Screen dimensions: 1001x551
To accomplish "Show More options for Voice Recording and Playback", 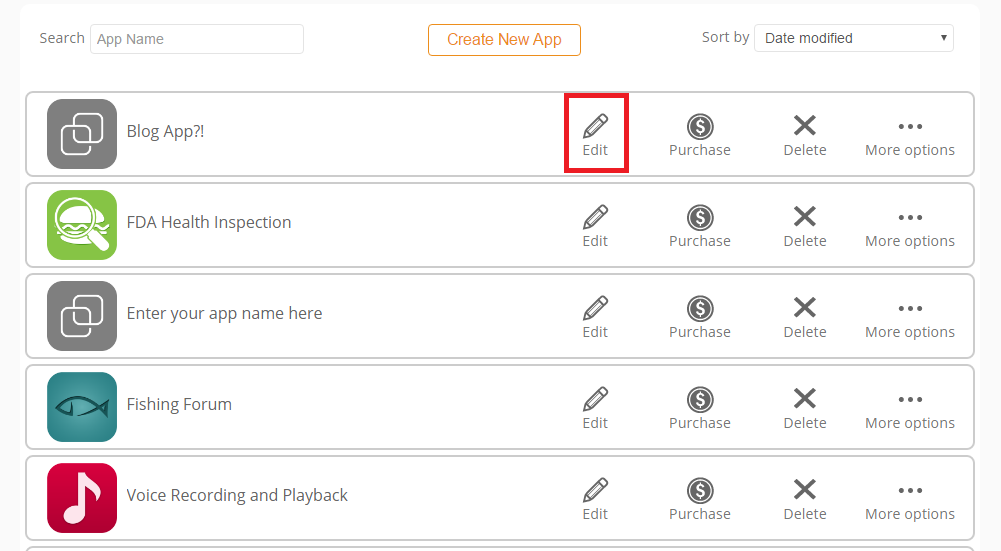I will click(910, 500).
